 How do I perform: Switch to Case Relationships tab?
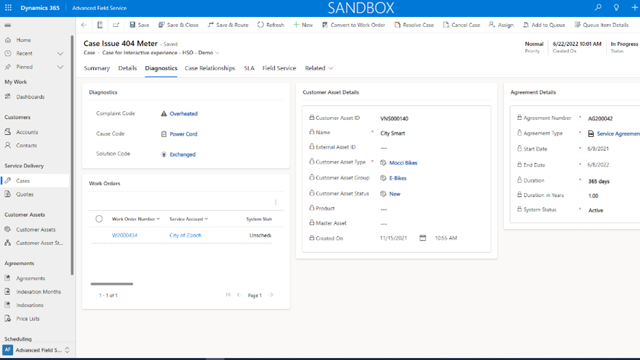[210, 68]
